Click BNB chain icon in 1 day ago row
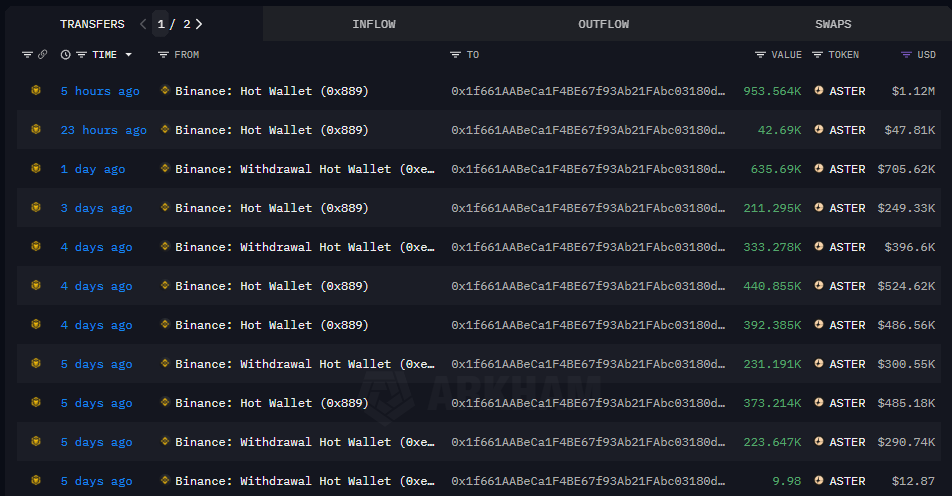Screen dimensions: 952x496 [x=36, y=168]
